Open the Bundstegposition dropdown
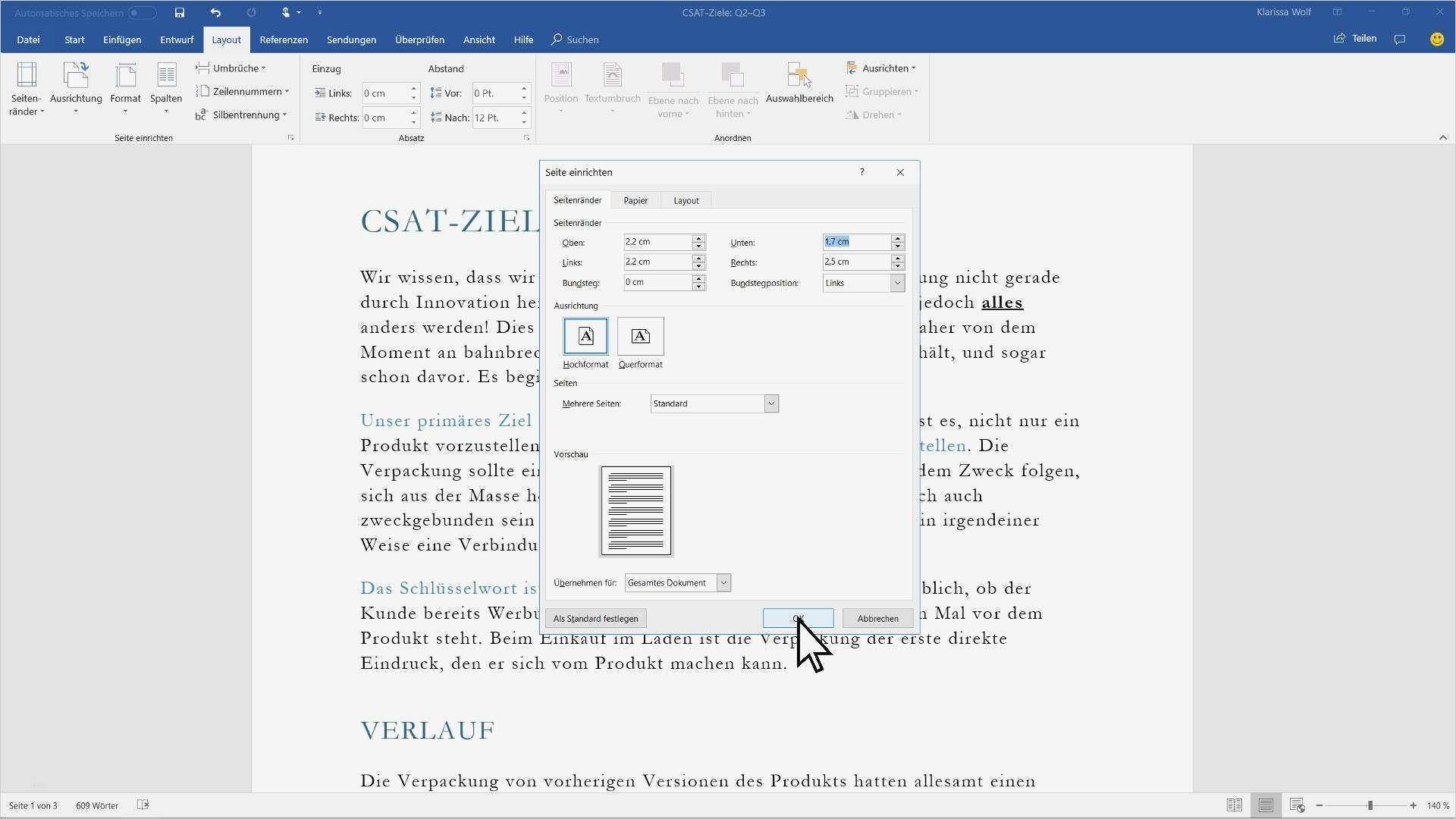Image resolution: width=1456 pixels, height=819 pixels. (898, 283)
